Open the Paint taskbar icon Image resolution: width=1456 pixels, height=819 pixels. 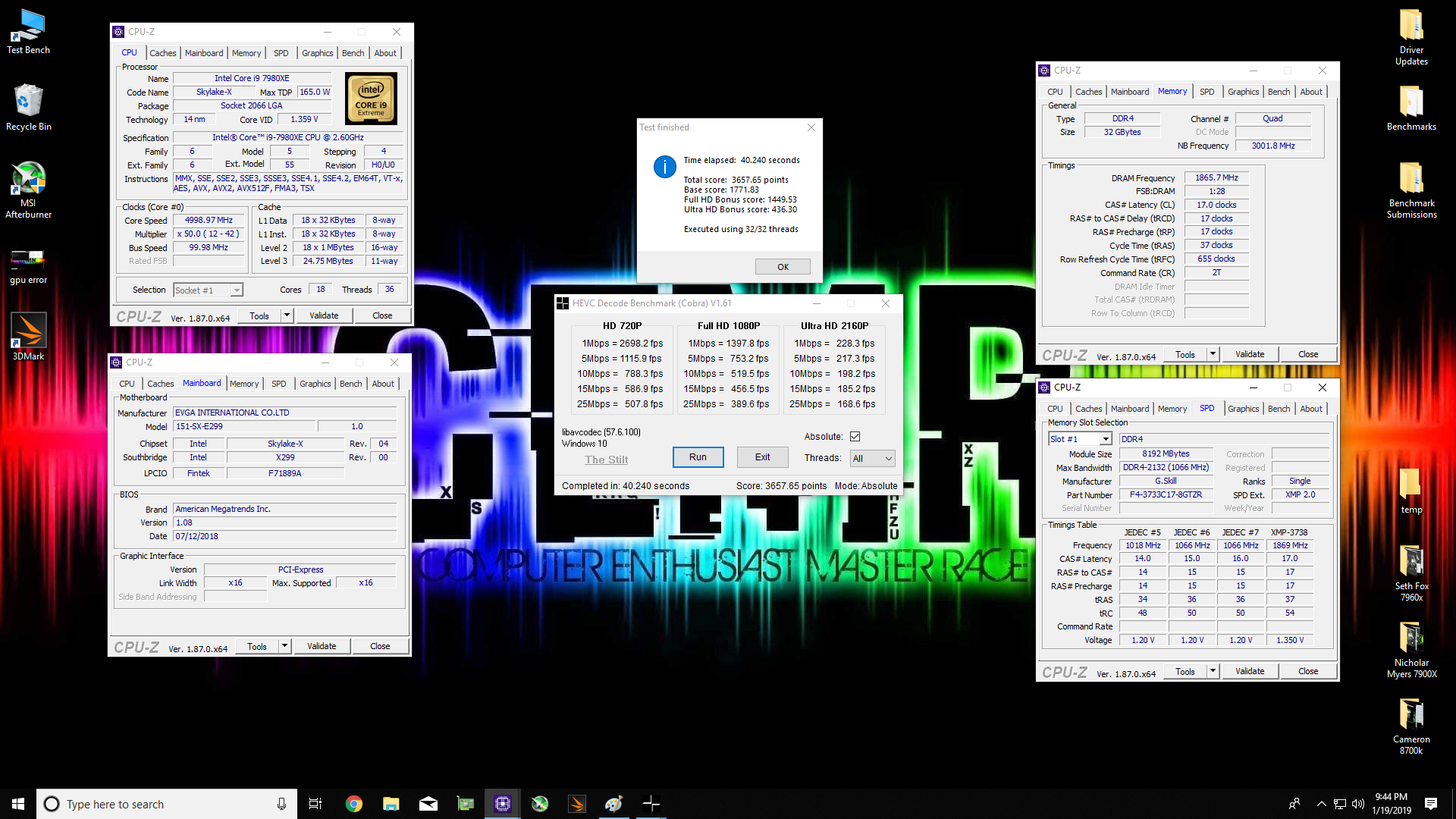click(613, 804)
